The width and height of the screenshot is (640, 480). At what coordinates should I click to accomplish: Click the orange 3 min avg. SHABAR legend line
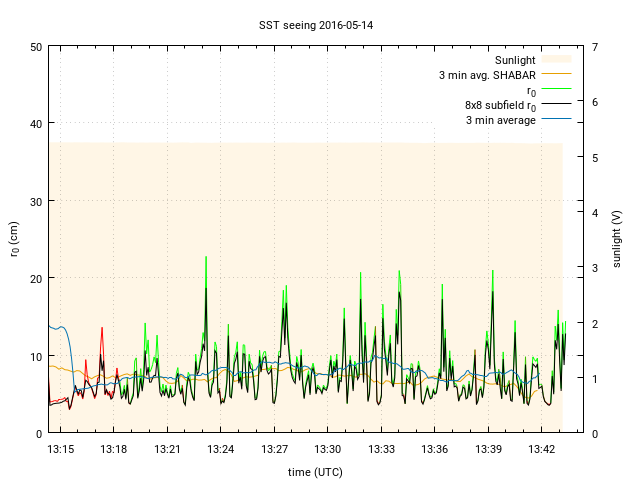[557, 75]
